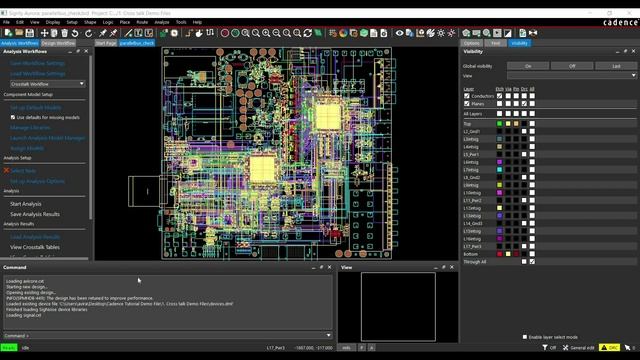
Task: Click the Select Nets workflow link
Action: [x=23, y=171]
